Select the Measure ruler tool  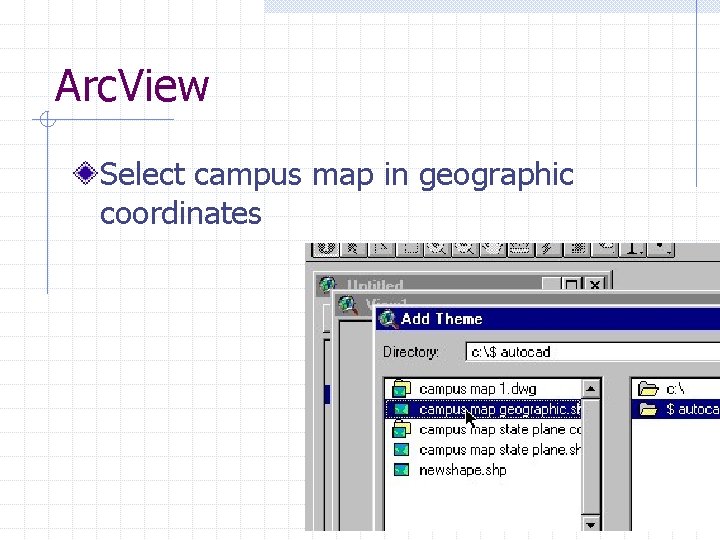tap(520, 249)
